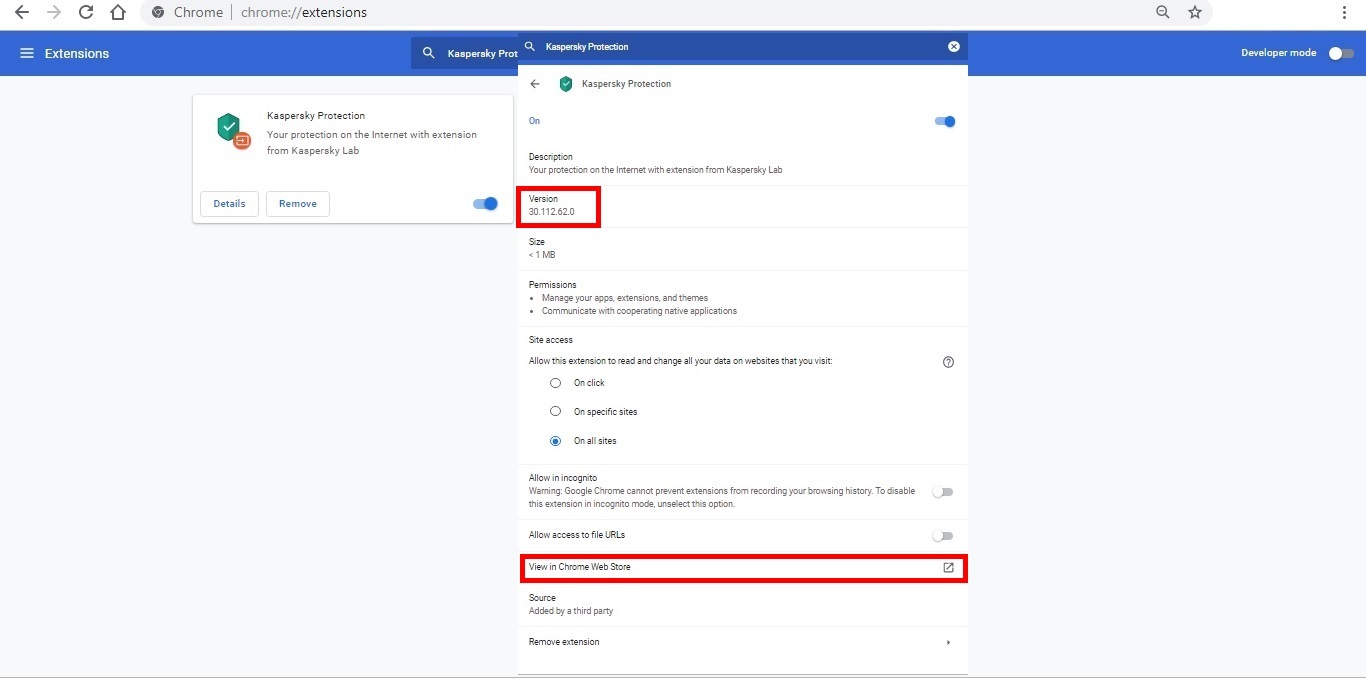Select On click site access
Viewport: 1366px width, 679px height.
556,383
